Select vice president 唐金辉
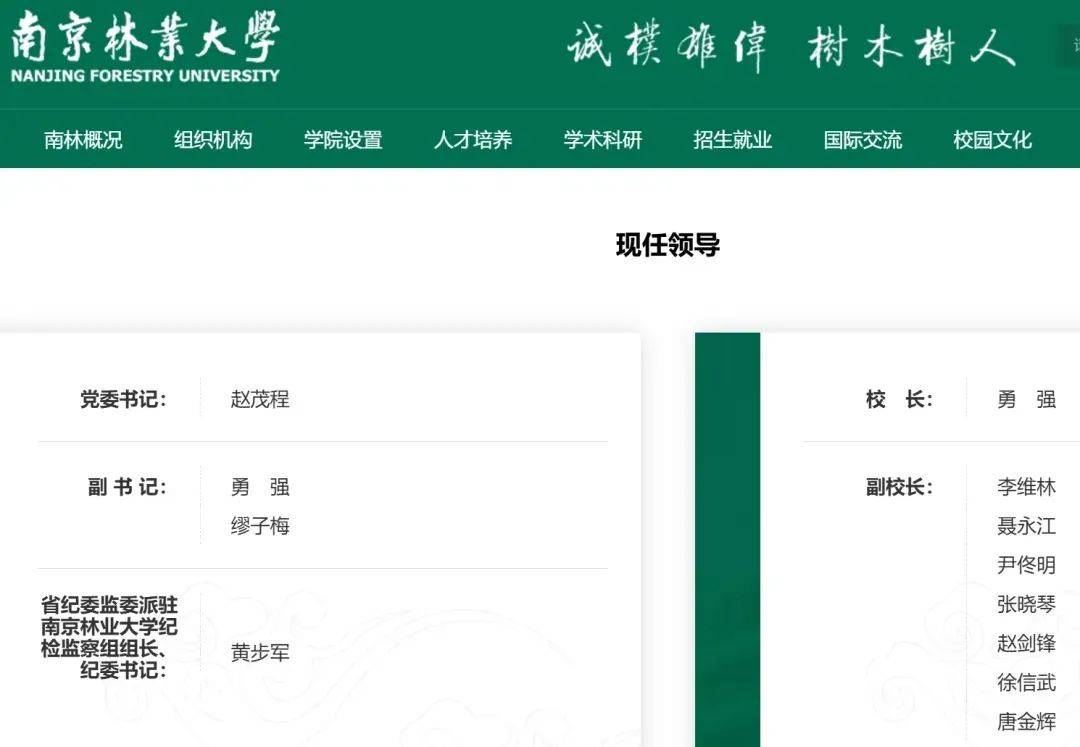The height and width of the screenshot is (747, 1080). (1026, 722)
